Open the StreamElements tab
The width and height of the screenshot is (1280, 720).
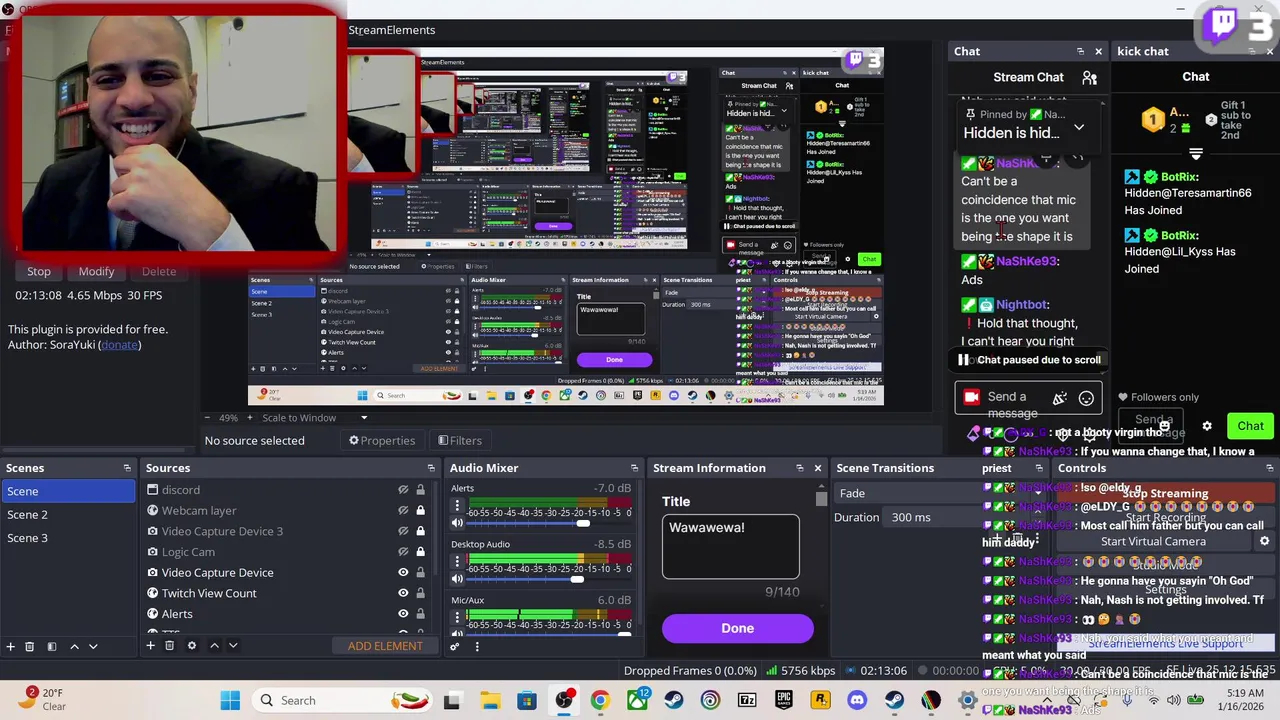tap(391, 30)
